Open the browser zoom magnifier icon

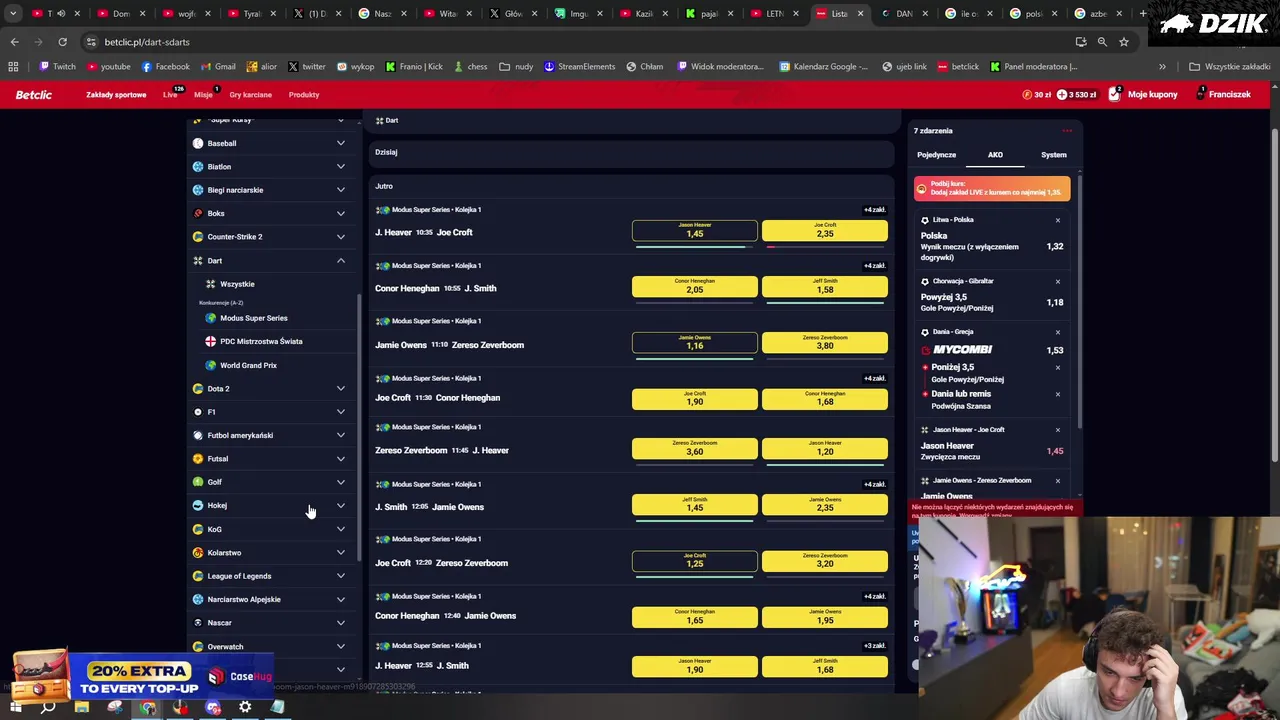pos(1102,42)
